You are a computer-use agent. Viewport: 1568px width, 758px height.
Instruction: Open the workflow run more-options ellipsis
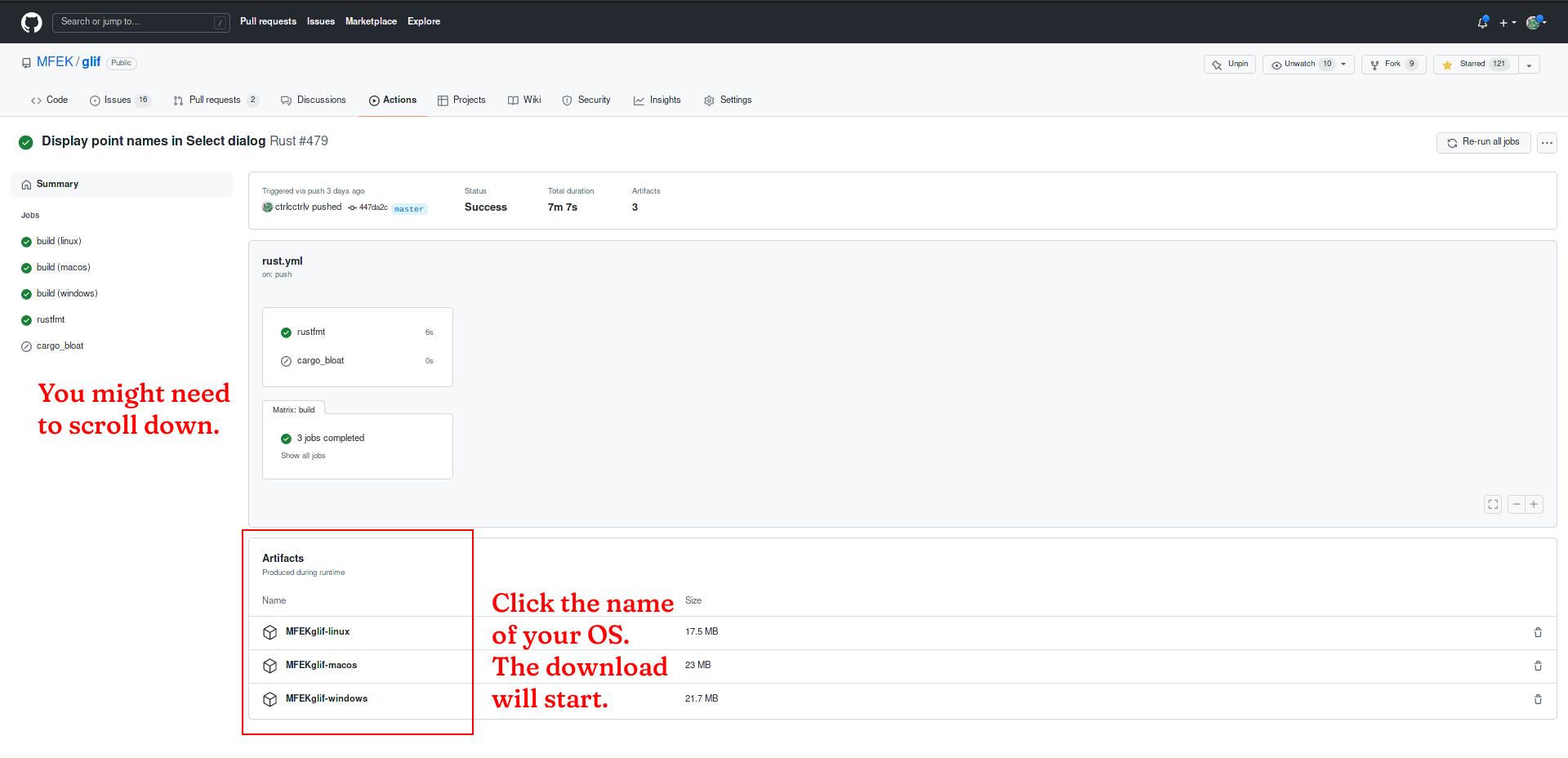[x=1547, y=142]
